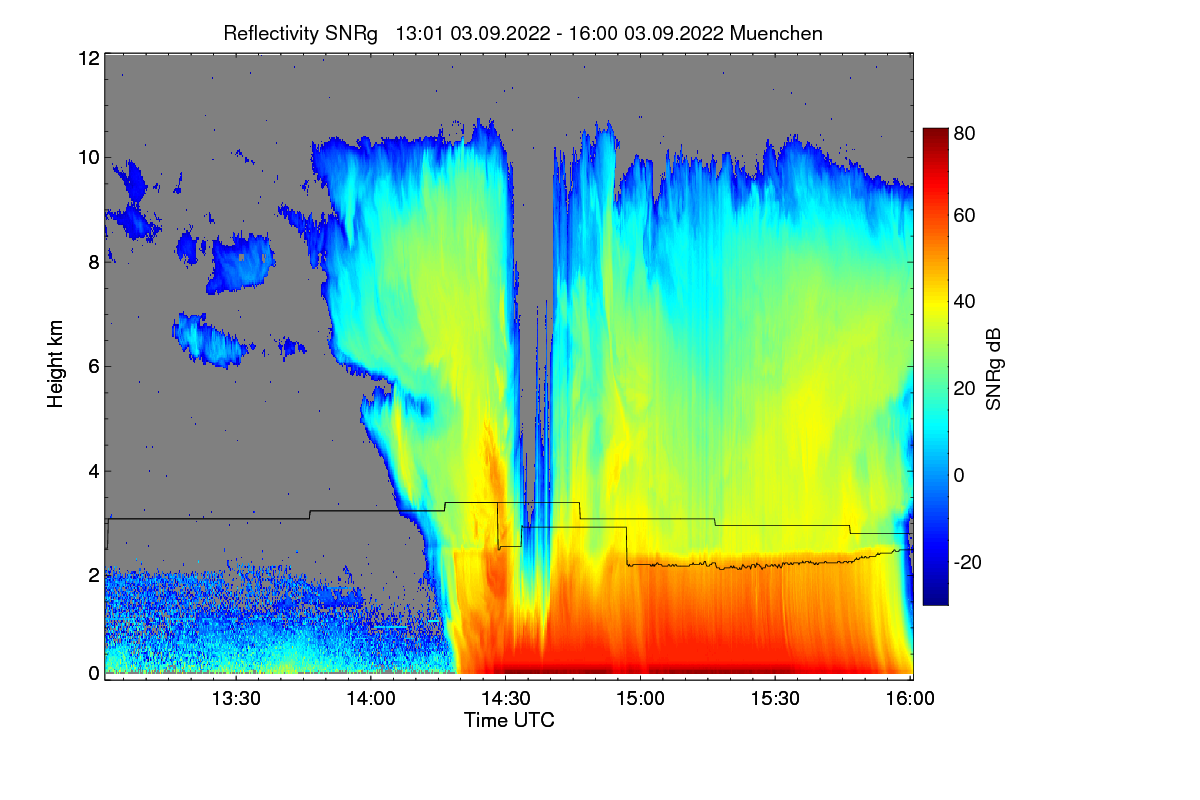Click the 13:30 time axis tick label
This screenshot has height=800, width=1200.
coord(235,699)
